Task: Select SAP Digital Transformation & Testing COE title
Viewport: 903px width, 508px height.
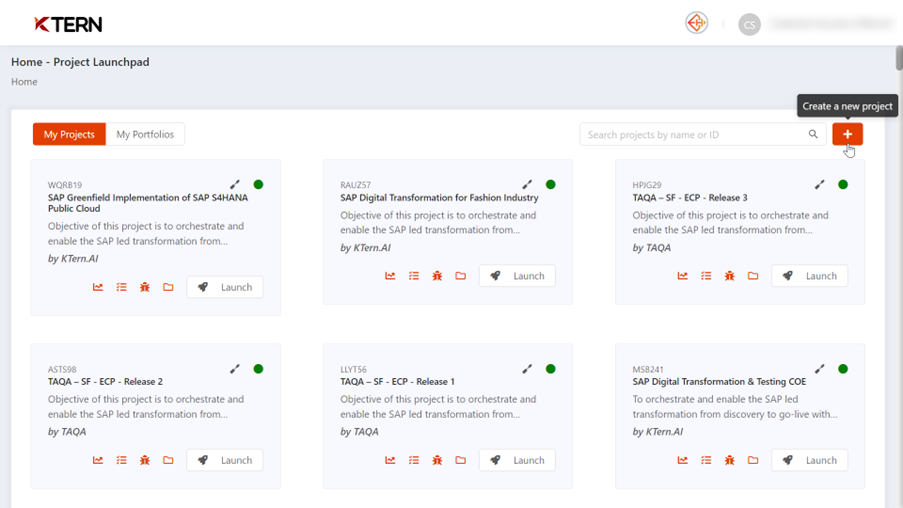Action: click(x=719, y=381)
